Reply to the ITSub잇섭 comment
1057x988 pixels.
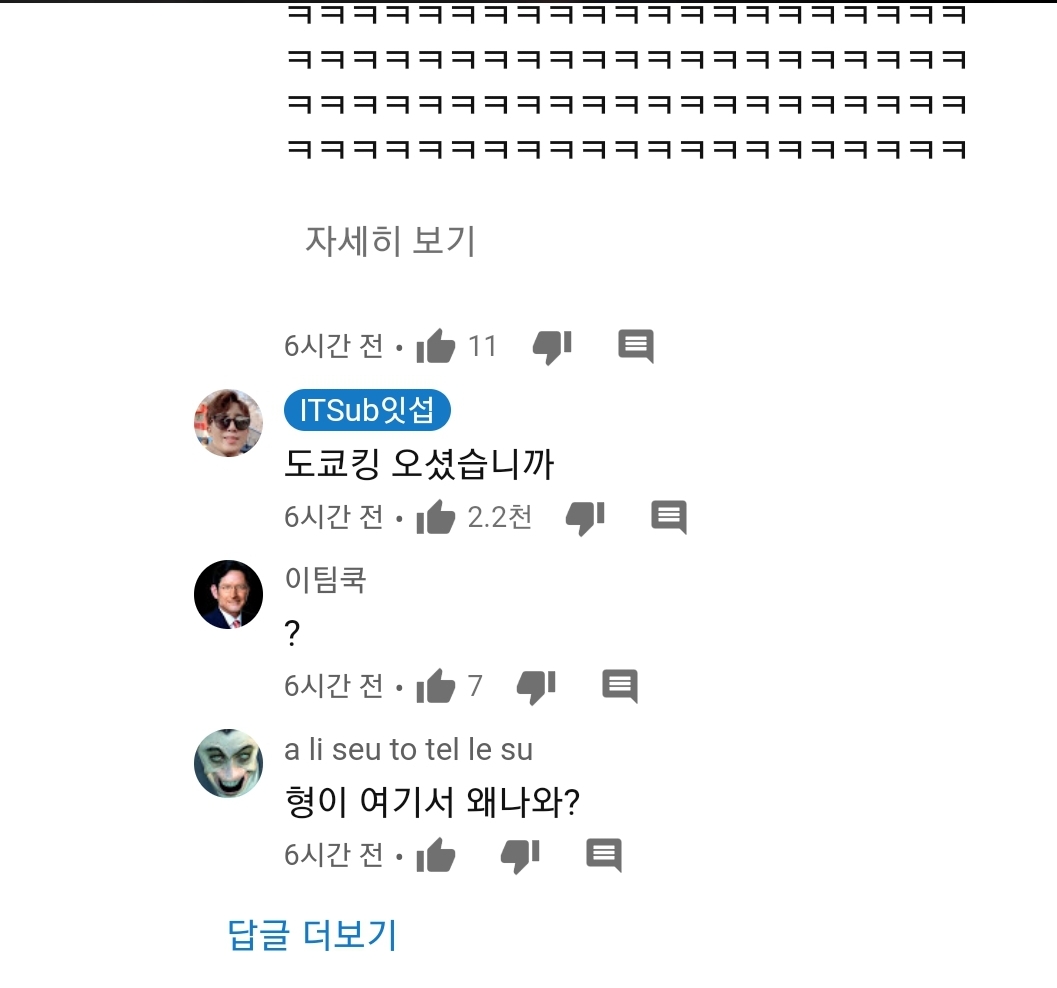click(x=669, y=517)
